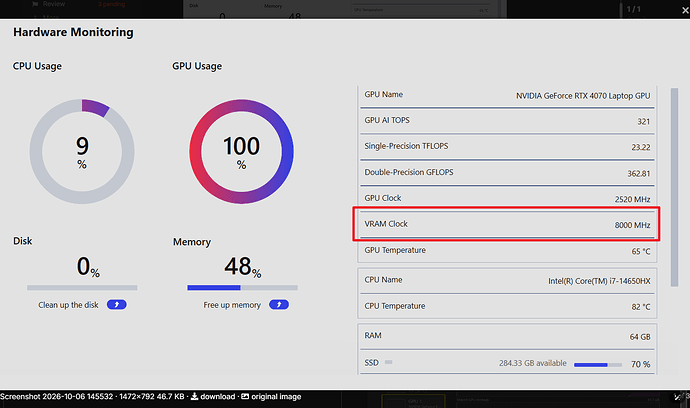Viewport: 690px width, 408px height.
Task: Click the VRAM Clock label
Action: (386, 224)
